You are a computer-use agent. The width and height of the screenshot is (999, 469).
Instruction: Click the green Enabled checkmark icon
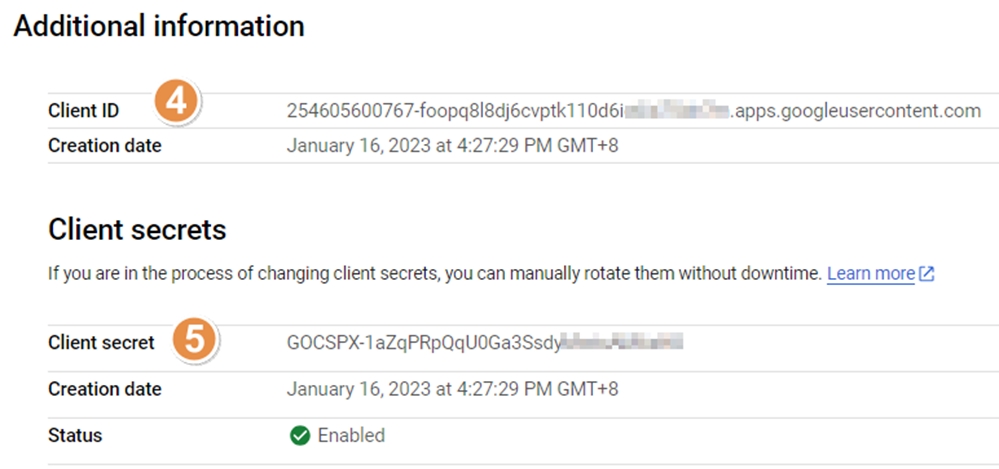pyautogui.click(x=299, y=436)
